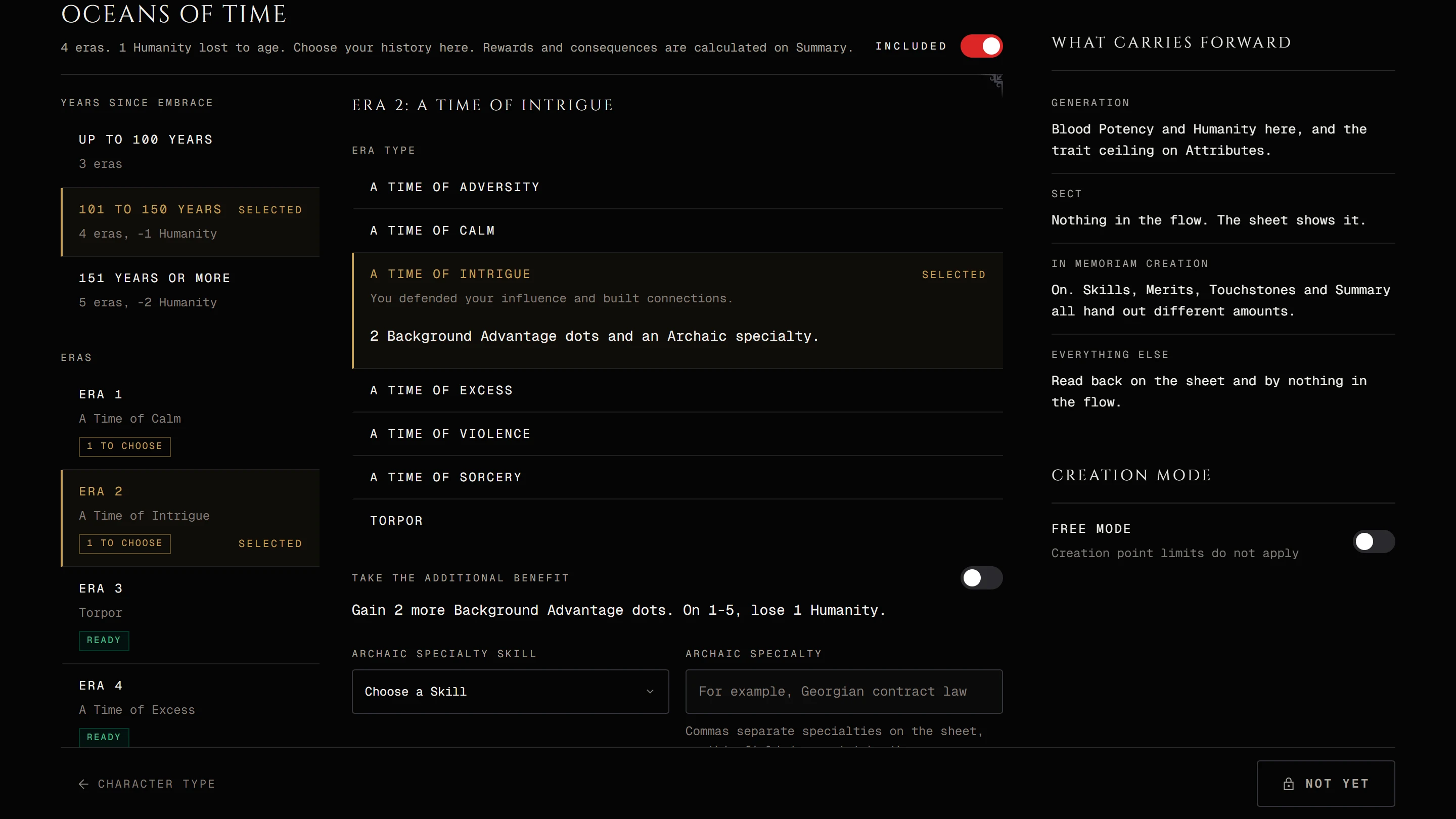Choose A Time of Adversity era type
Screen dimensions: 1456x819
click(677, 187)
